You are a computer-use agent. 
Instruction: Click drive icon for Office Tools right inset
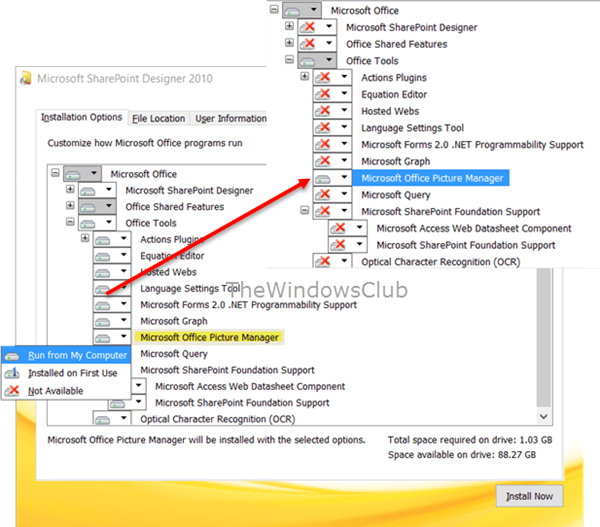[x=308, y=61]
